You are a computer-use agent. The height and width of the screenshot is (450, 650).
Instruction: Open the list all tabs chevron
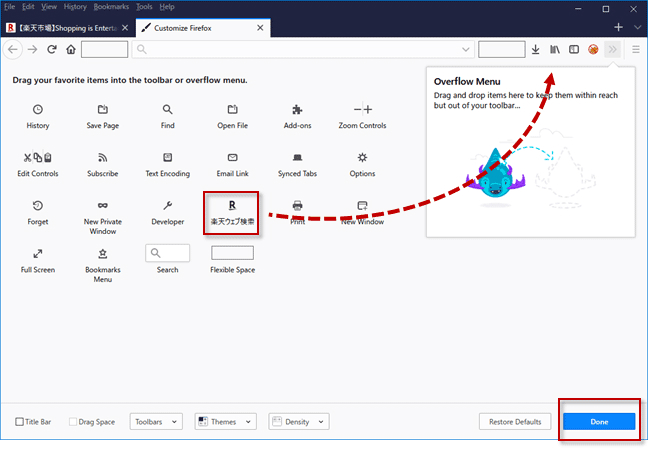[638, 27]
